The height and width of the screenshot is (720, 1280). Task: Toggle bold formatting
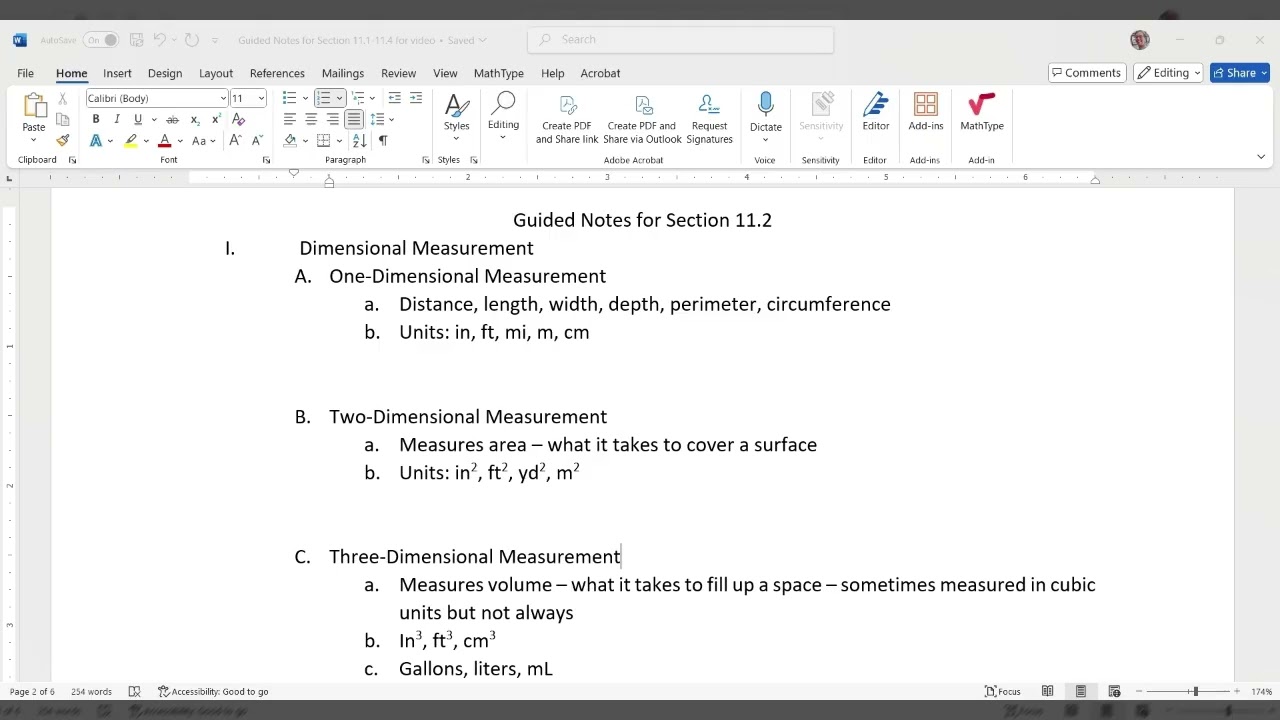tap(96, 120)
